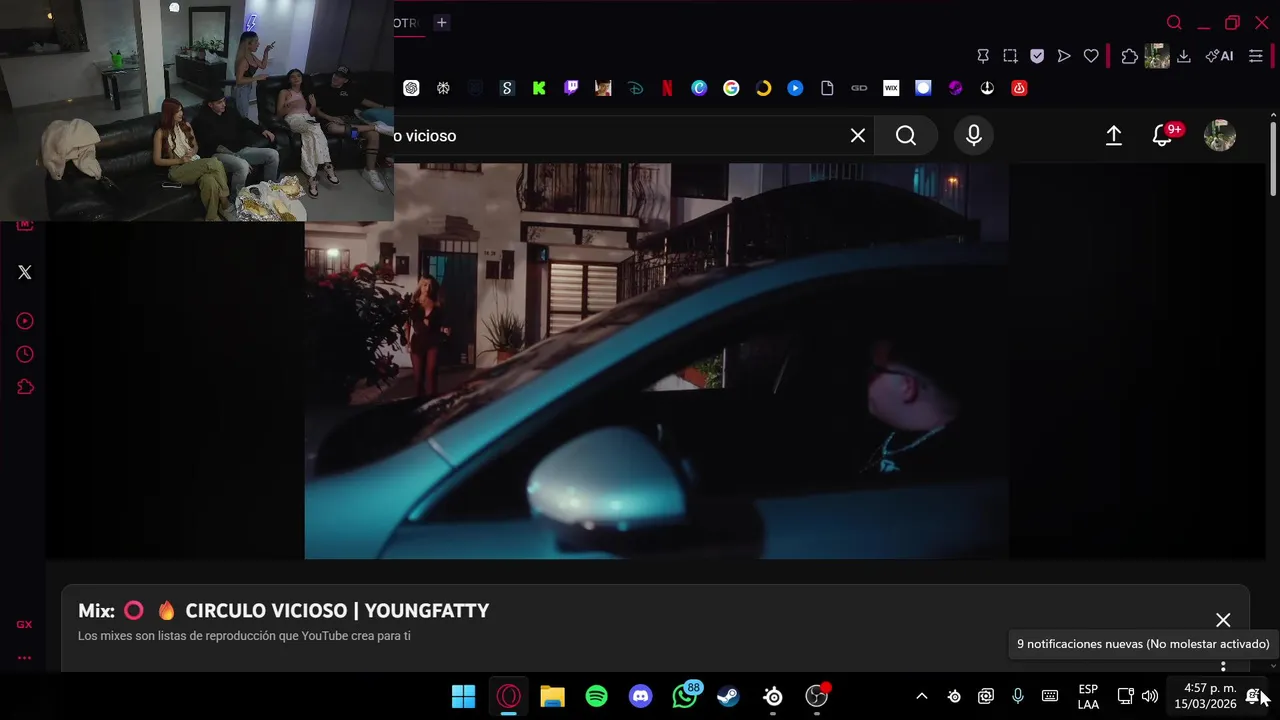Open the YouTube account avatar menu

(x=1220, y=135)
